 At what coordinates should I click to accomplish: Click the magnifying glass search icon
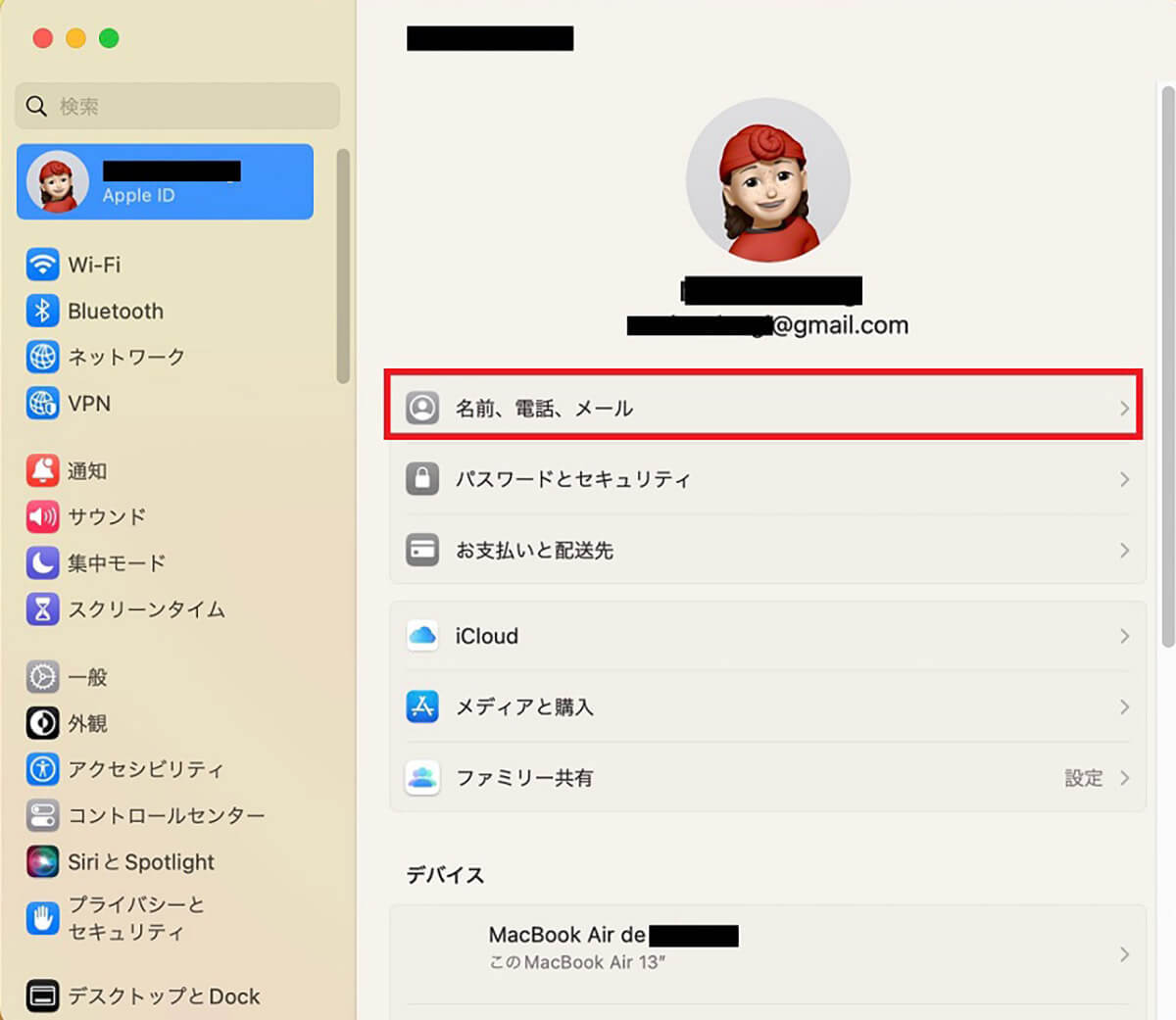point(36,106)
